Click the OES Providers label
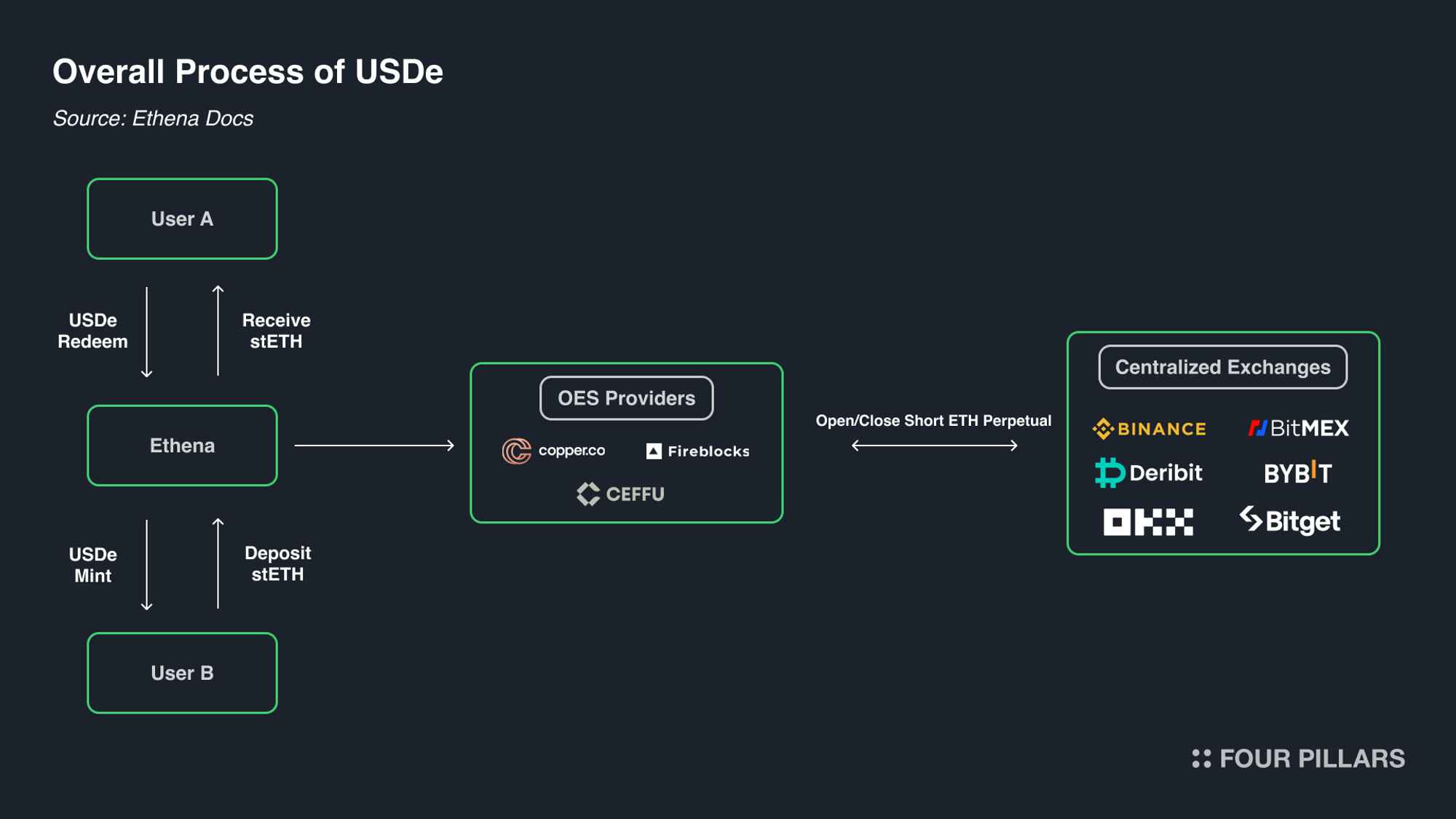Viewport: 1456px width, 819px height. point(626,398)
